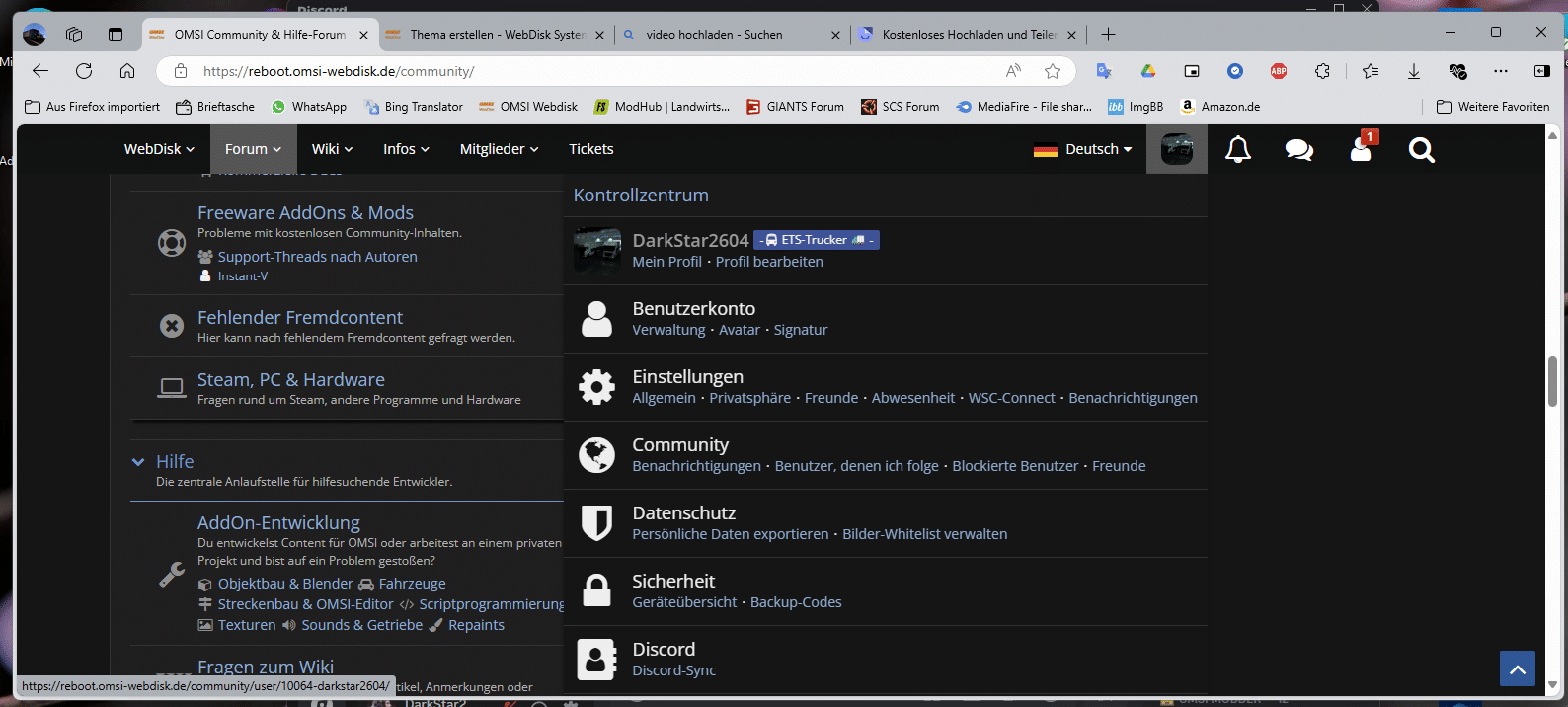The width and height of the screenshot is (1568, 707).
Task: Open the conversations speech bubble icon
Action: [x=1298, y=150]
